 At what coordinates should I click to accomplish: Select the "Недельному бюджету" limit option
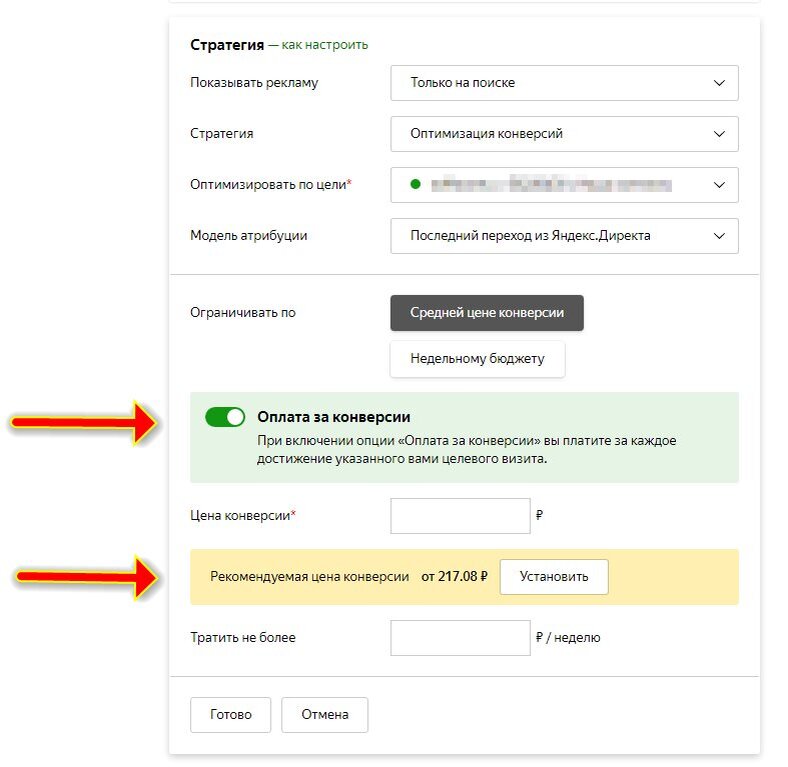tap(477, 359)
